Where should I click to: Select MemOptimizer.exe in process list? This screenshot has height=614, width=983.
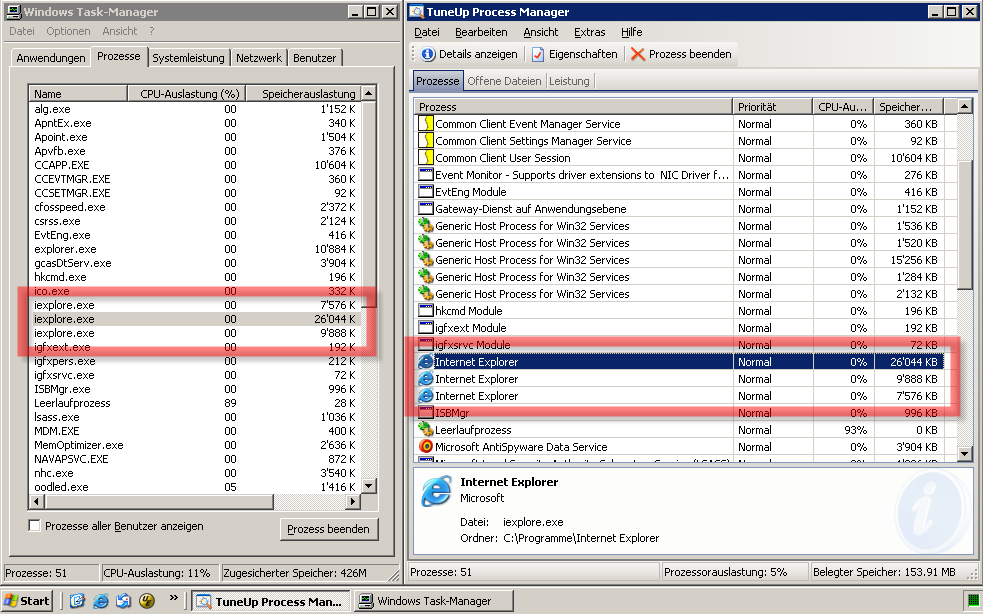(195, 445)
